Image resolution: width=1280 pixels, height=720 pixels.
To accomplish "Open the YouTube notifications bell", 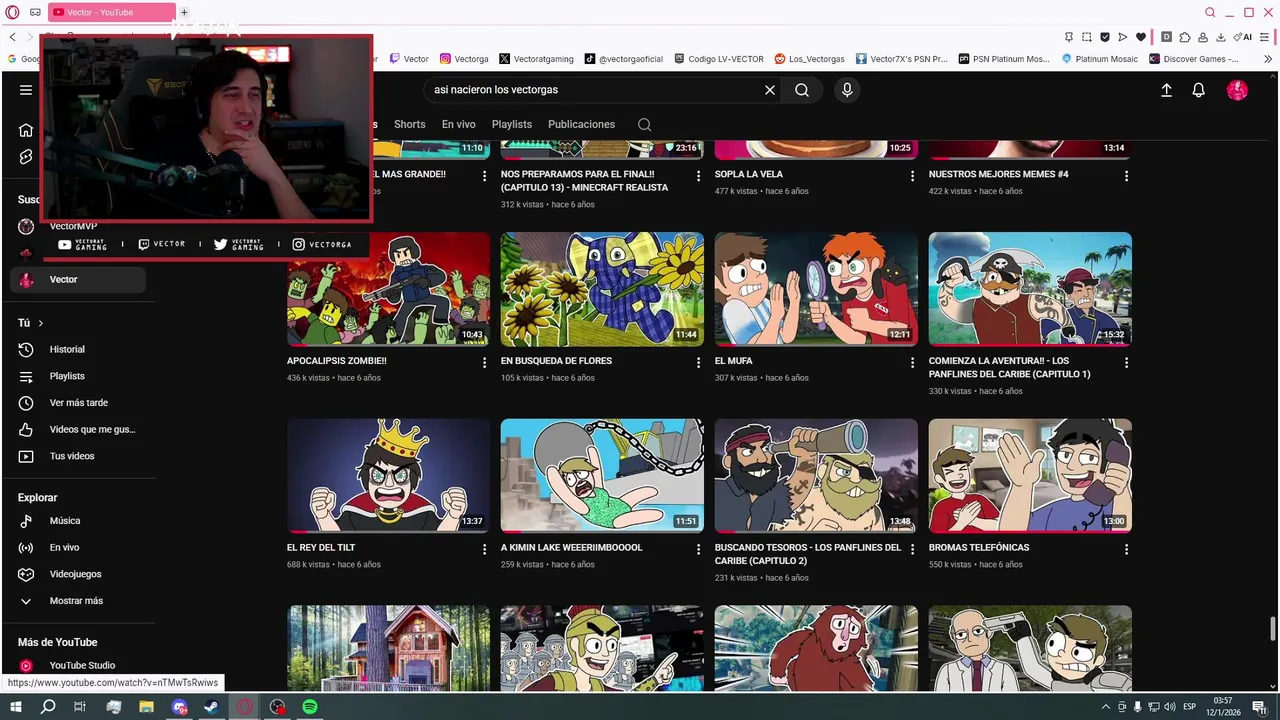I will pyautogui.click(x=1198, y=90).
